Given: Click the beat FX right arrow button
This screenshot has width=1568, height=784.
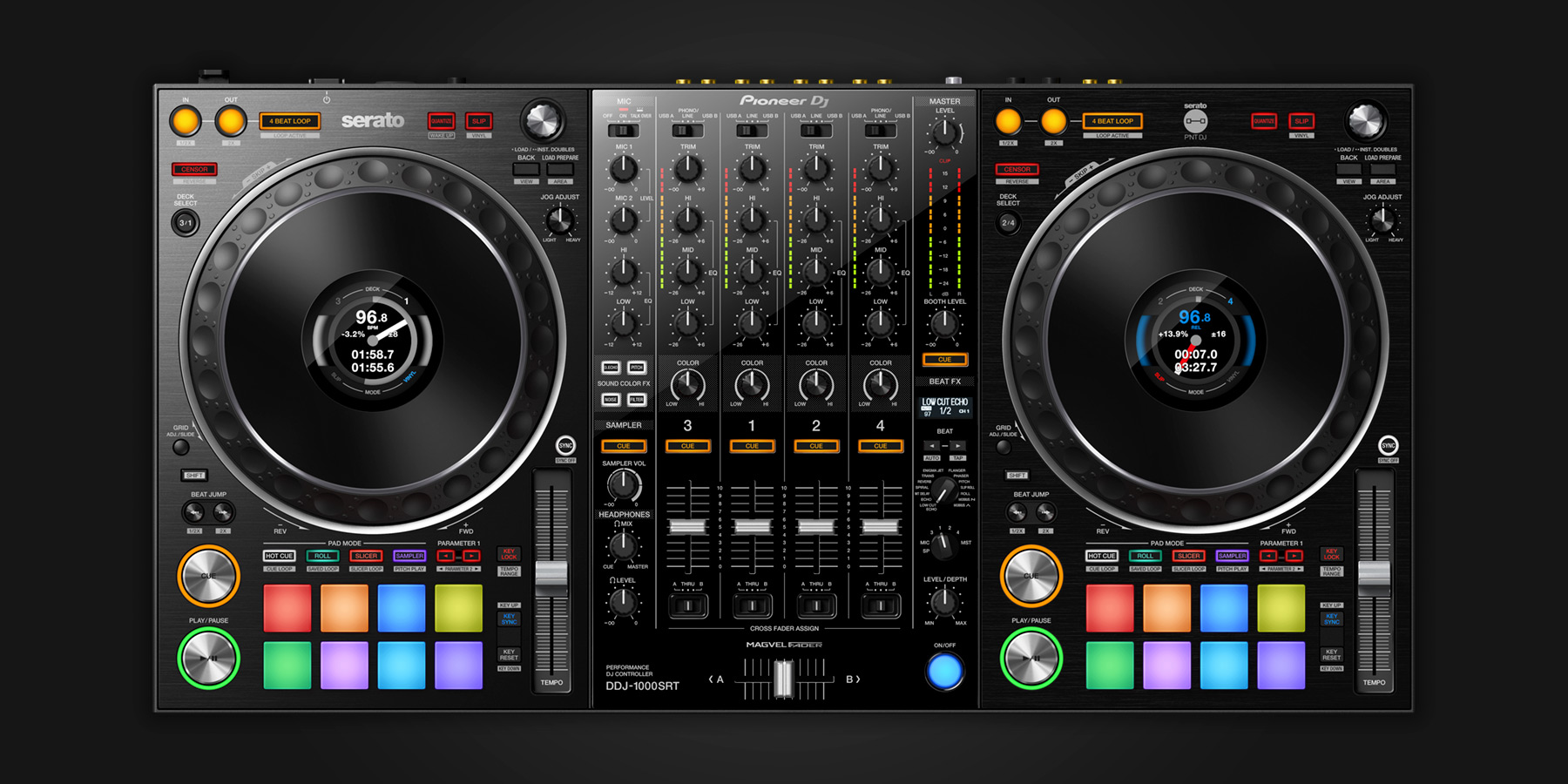Looking at the screenshot, I should click(x=957, y=445).
